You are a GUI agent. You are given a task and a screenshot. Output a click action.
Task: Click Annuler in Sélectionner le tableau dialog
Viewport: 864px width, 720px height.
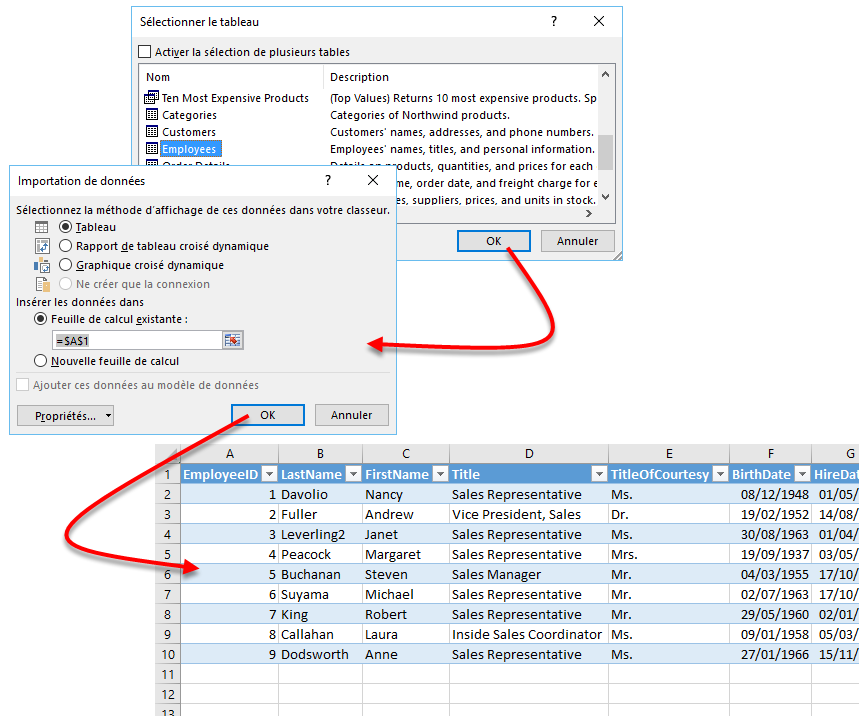577,241
